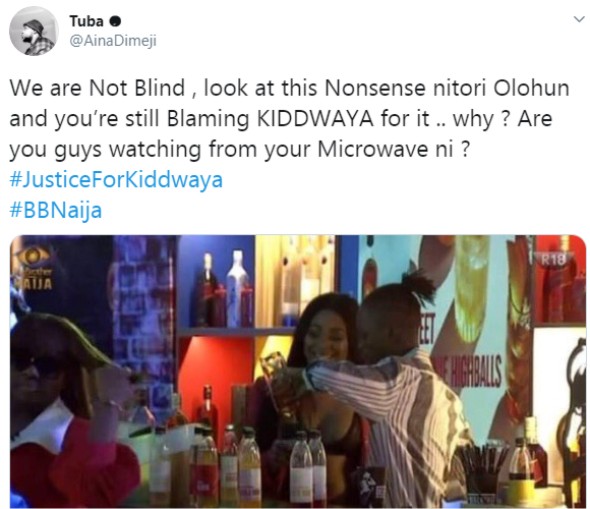Open Tuba's profile avatar picture
The width and height of the screenshot is (590, 509).
(33, 31)
